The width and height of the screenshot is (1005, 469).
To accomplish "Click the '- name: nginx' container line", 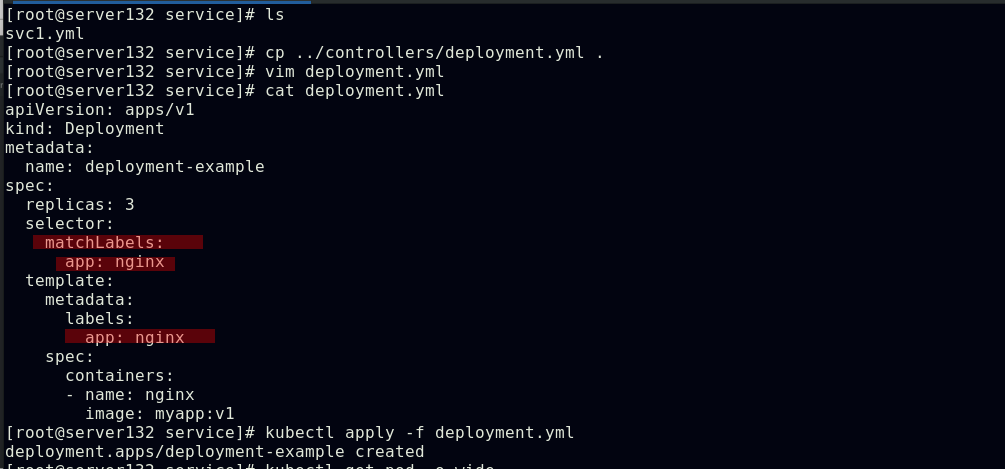I will point(129,395).
